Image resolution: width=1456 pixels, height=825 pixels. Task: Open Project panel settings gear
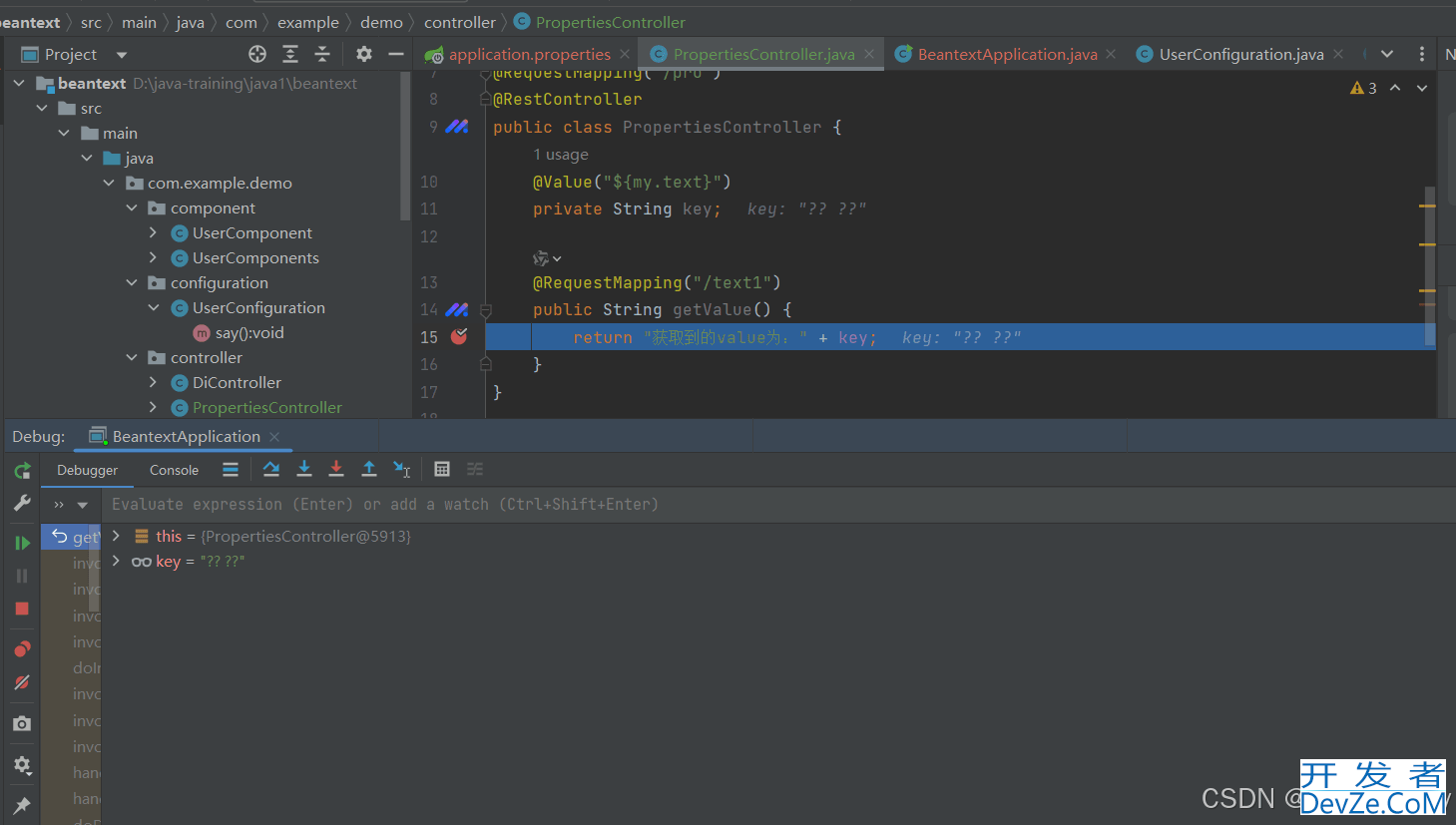point(364,54)
